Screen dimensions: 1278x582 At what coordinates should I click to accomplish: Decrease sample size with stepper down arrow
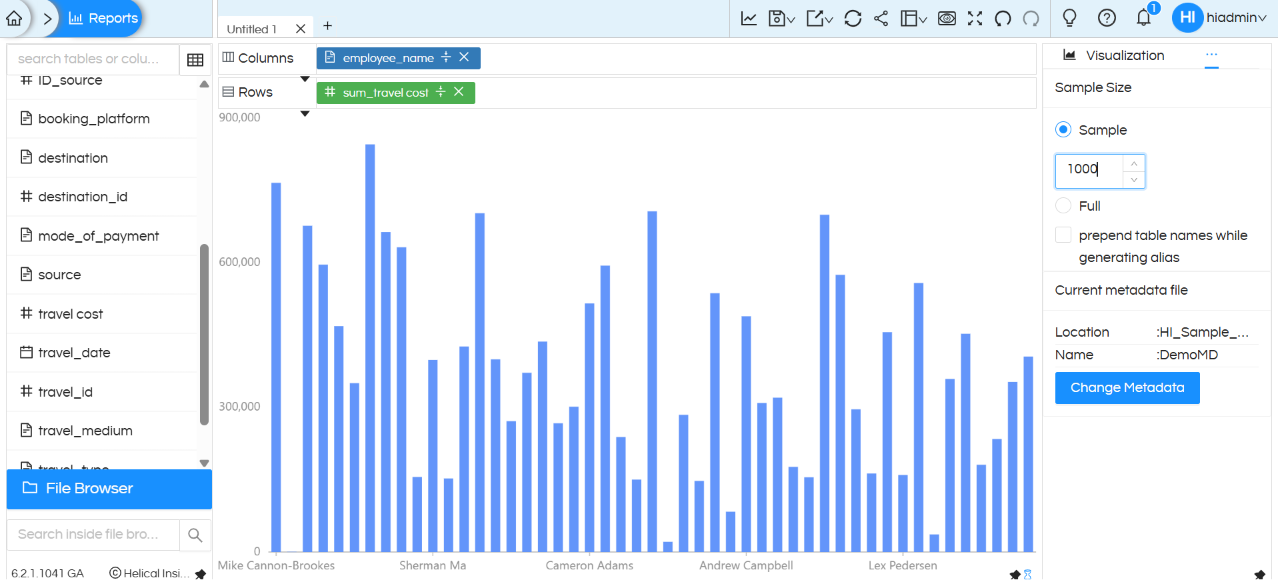pyautogui.click(x=1134, y=179)
